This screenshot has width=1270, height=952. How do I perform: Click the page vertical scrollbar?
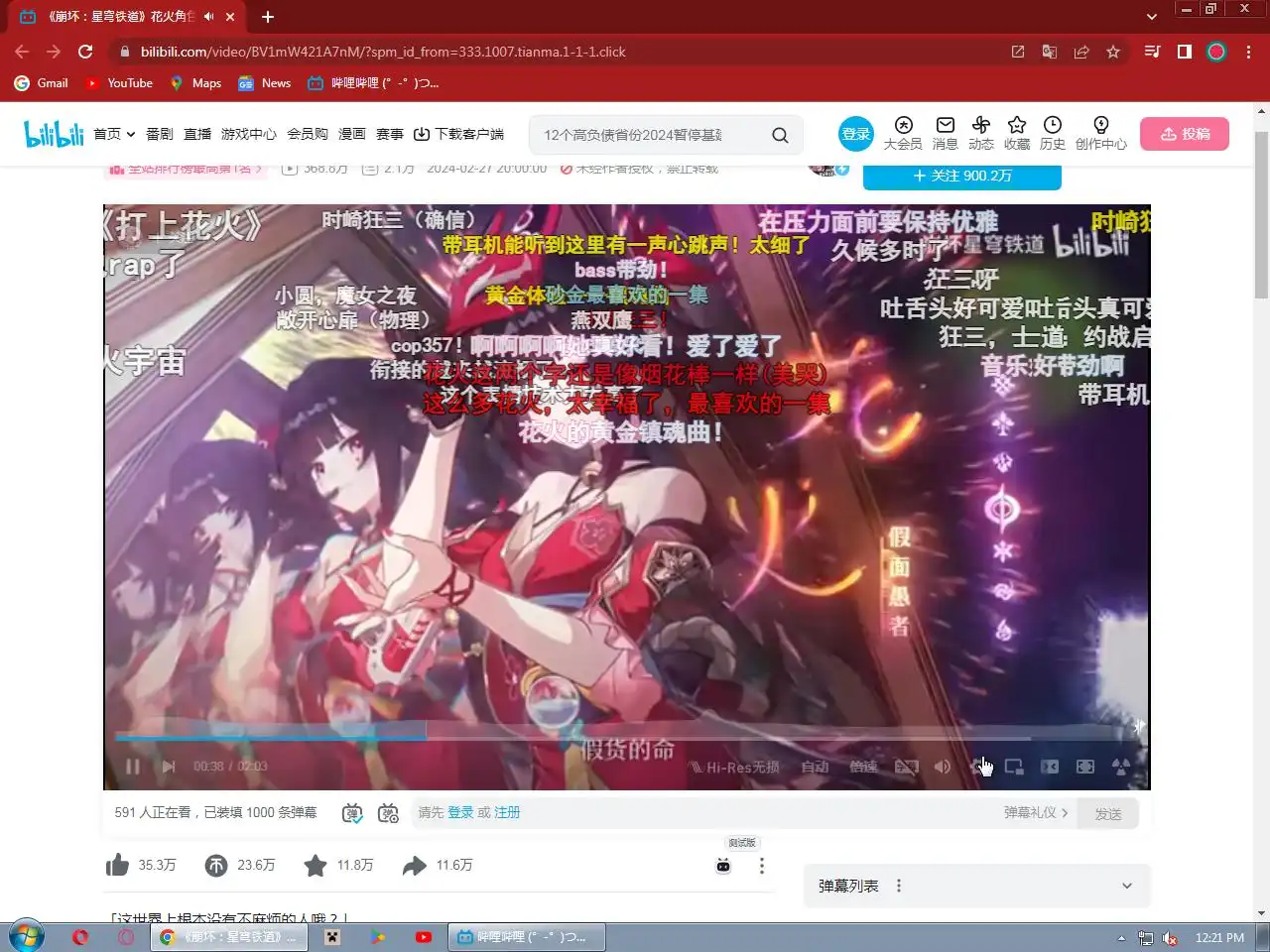1261,213
